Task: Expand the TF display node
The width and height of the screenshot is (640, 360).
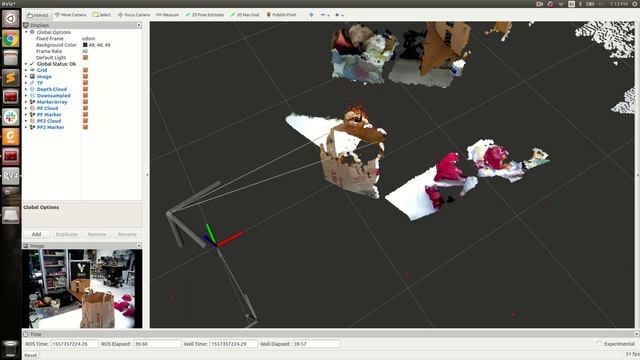Action: tap(26, 83)
